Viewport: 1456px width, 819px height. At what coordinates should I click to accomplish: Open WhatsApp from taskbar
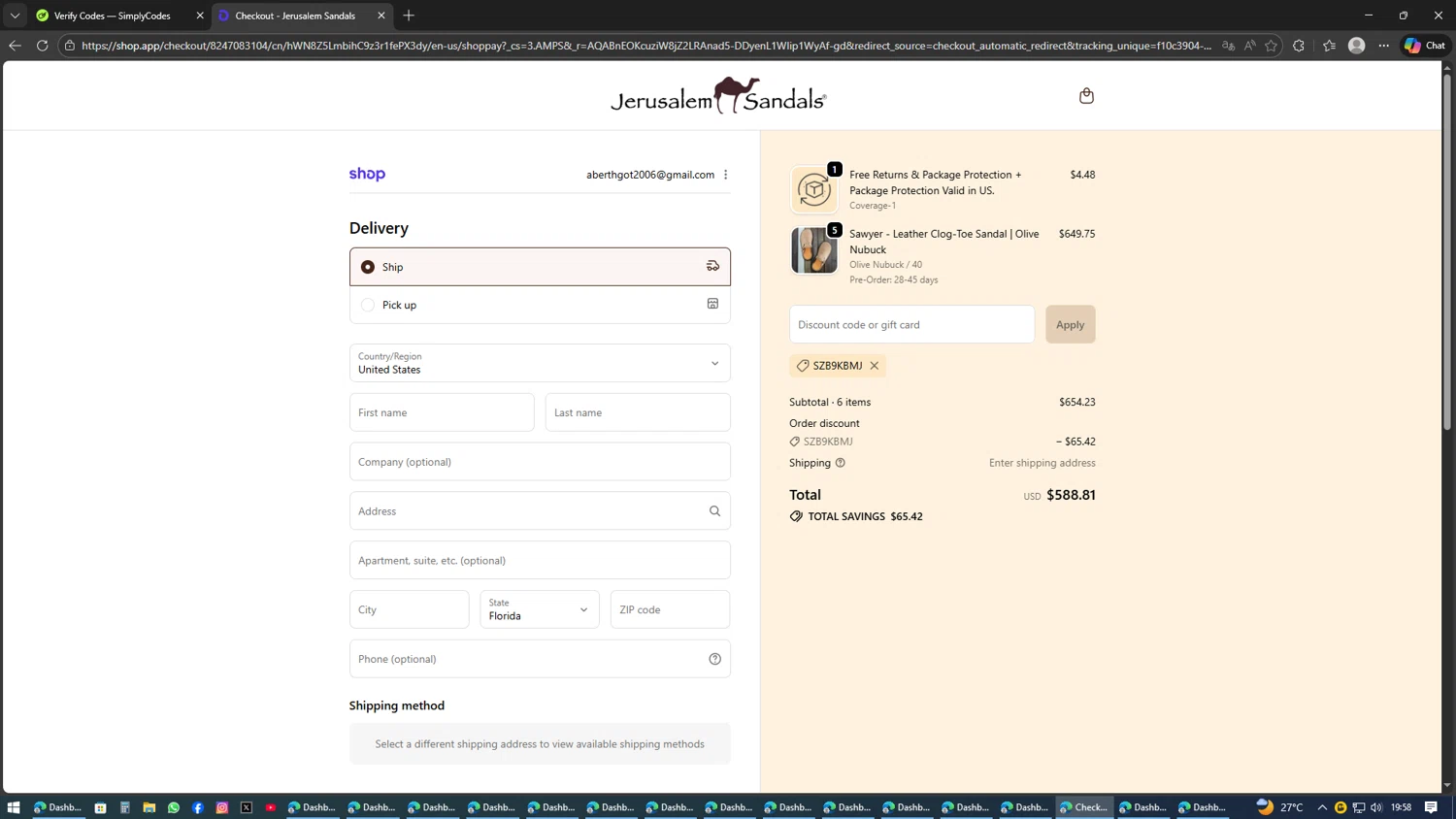click(174, 807)
